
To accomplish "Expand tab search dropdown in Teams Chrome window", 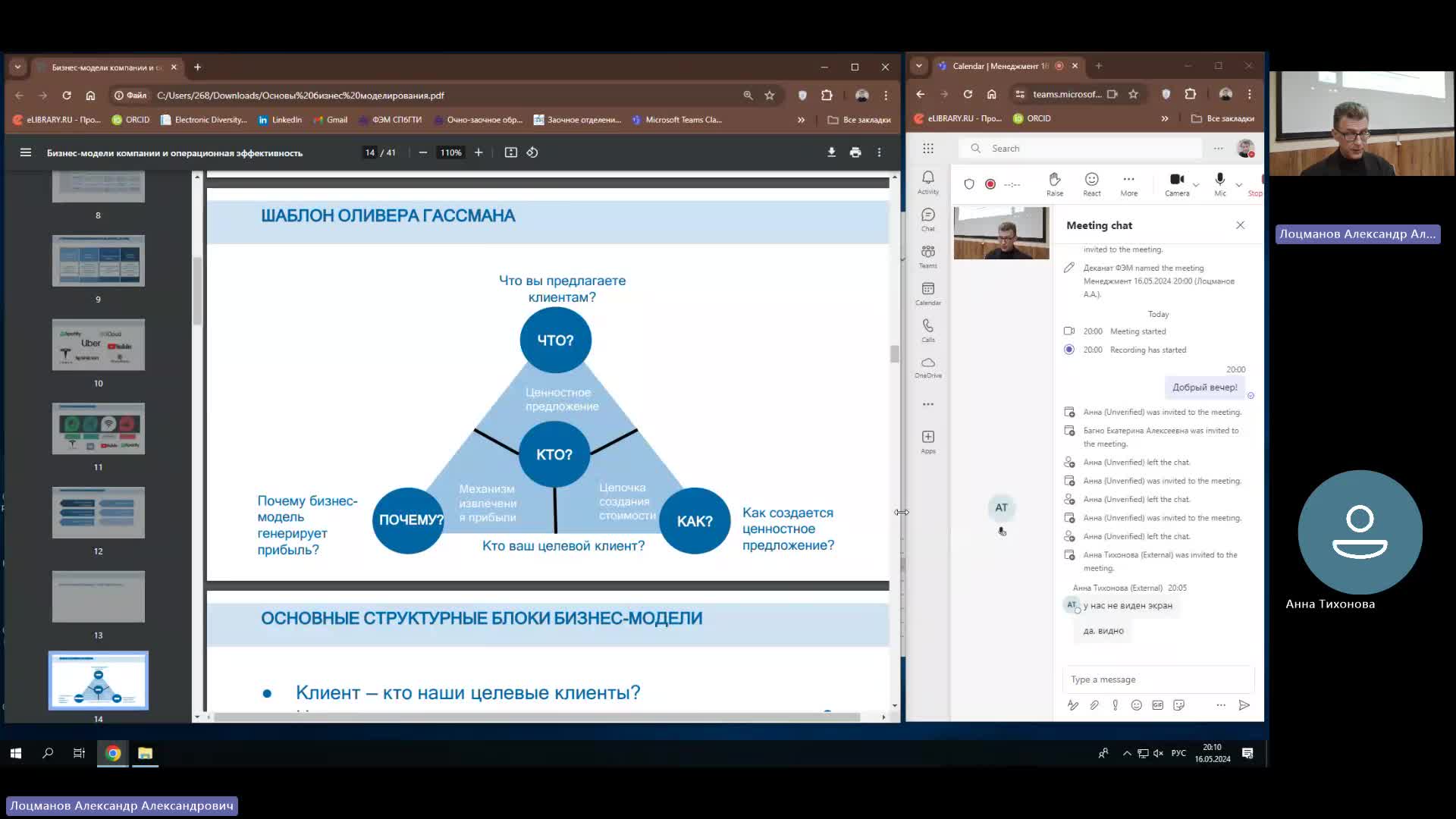I will click(919, 66).
